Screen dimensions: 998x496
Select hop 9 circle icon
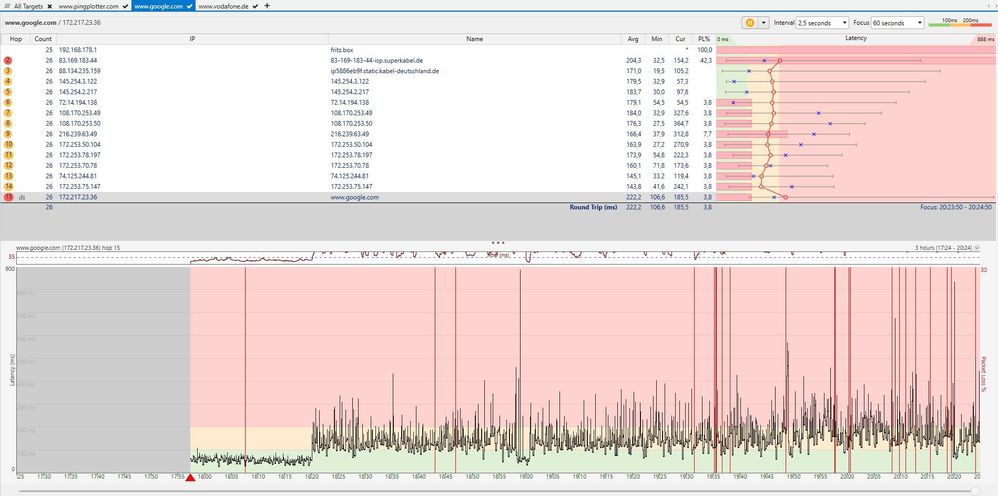click(8, 134)
